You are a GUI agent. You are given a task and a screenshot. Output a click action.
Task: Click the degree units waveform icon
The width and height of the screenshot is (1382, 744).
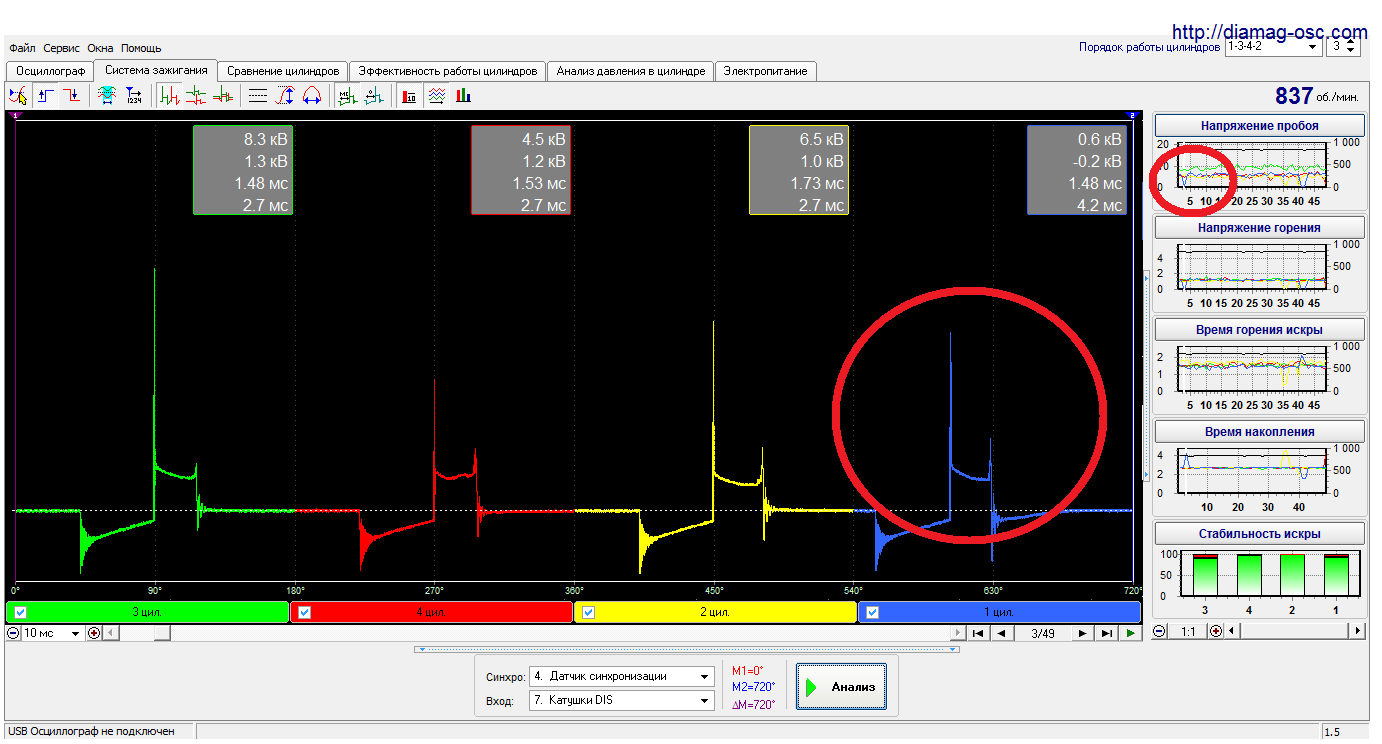[374, 96]
